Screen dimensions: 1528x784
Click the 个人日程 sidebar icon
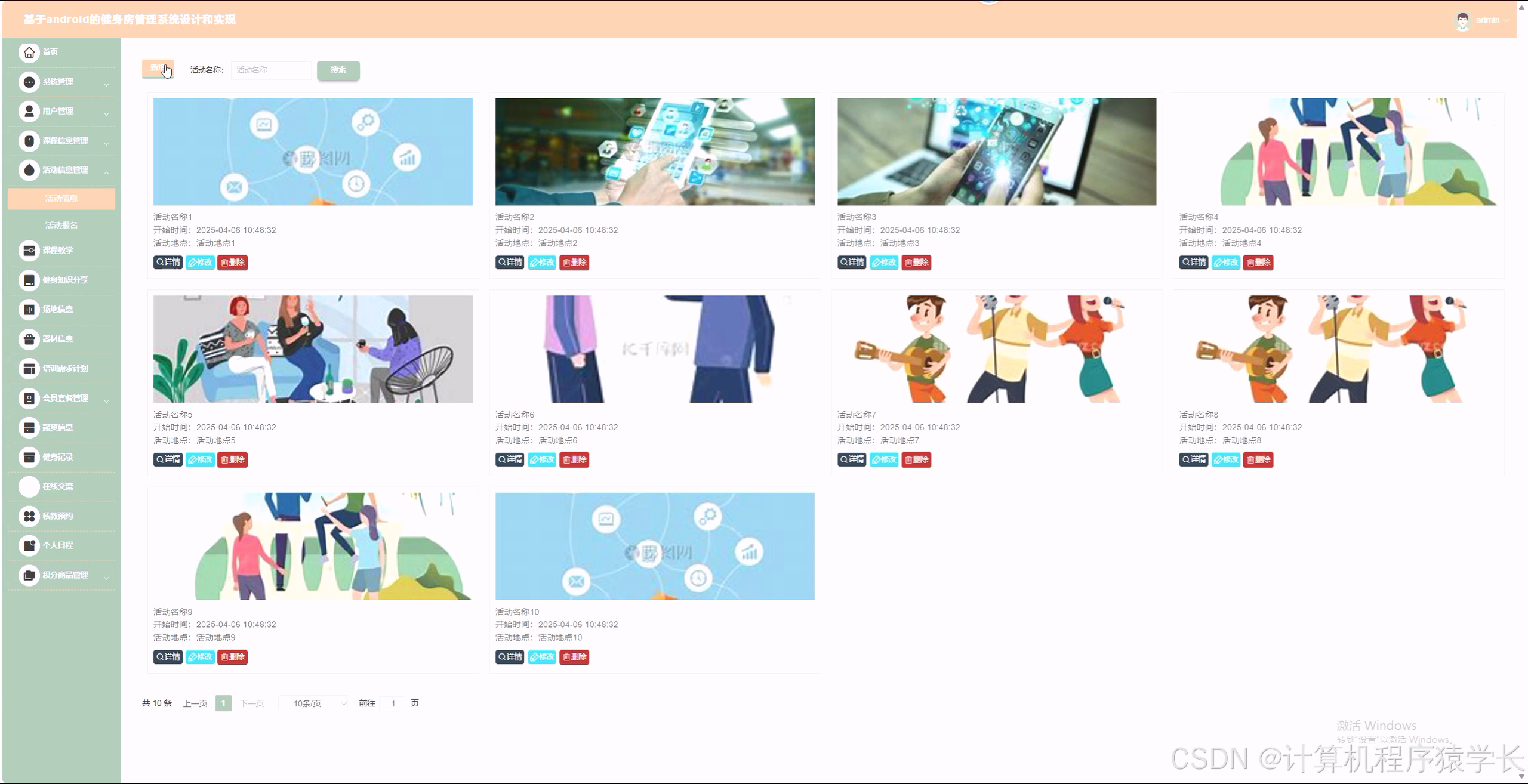coord(29,545)
